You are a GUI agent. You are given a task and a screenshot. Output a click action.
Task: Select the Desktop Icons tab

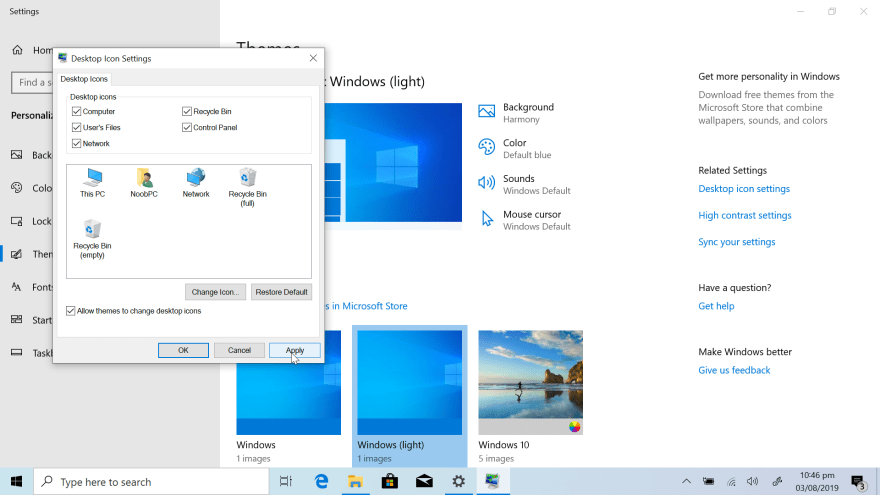pyautogui.click(x=84, y=79)
